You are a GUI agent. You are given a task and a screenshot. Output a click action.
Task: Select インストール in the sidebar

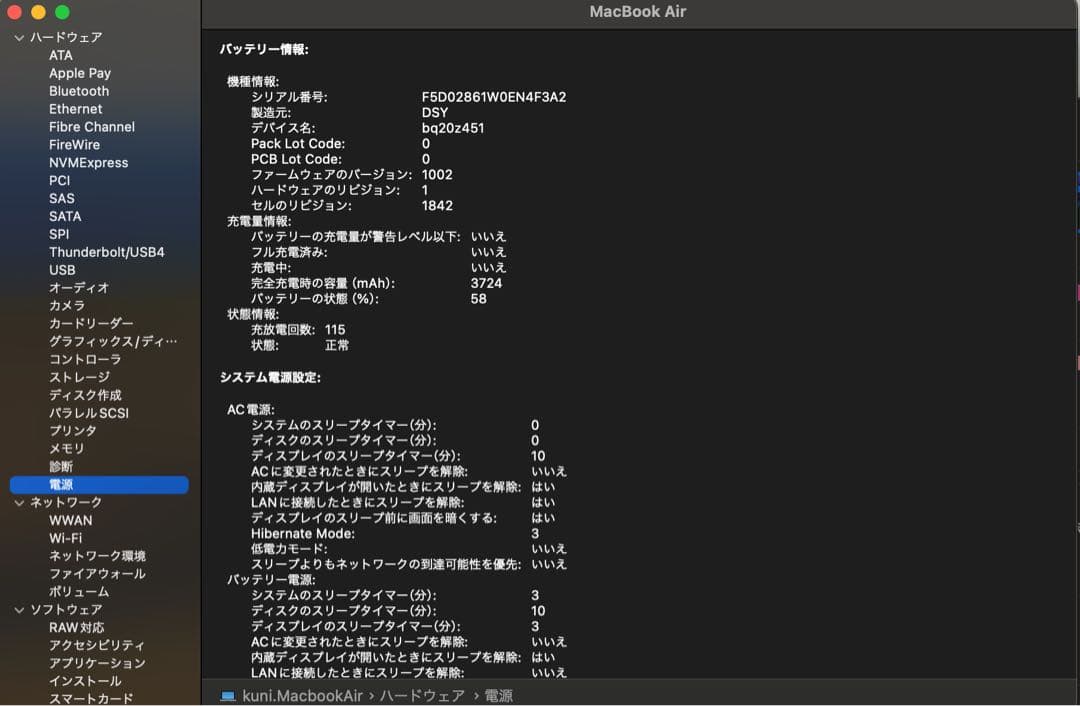85,682
